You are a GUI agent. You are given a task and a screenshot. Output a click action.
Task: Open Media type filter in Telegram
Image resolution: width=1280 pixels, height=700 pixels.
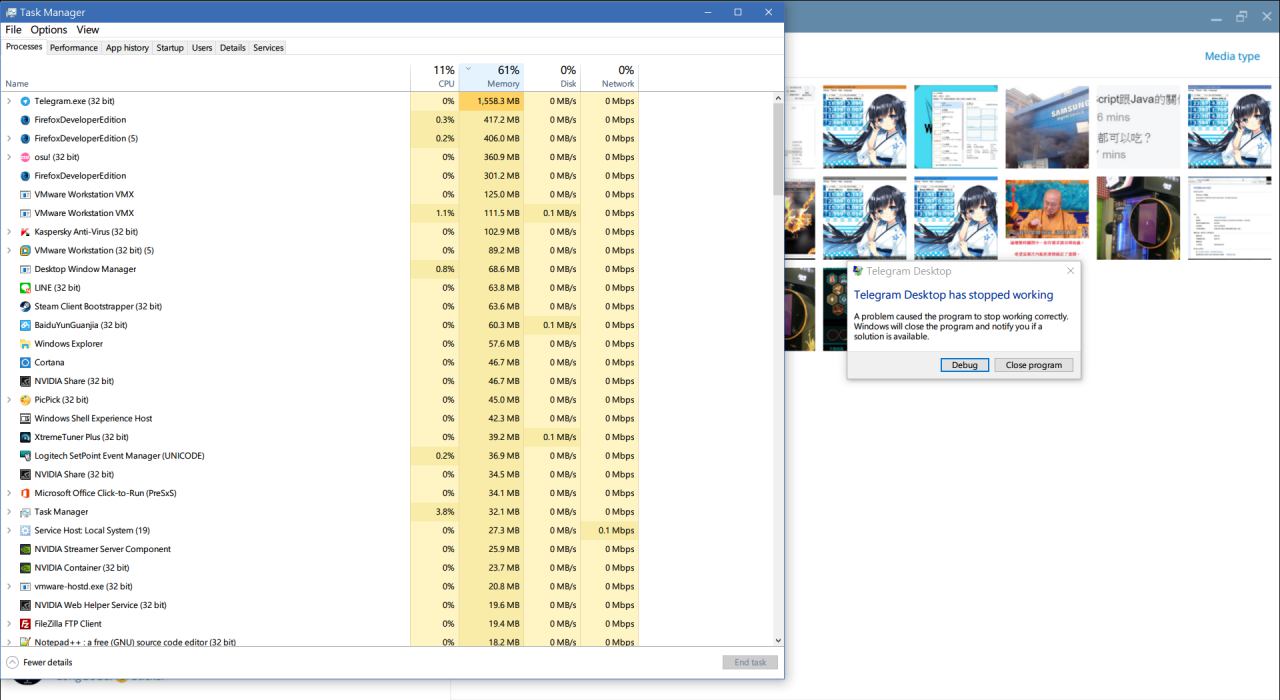1232,56
